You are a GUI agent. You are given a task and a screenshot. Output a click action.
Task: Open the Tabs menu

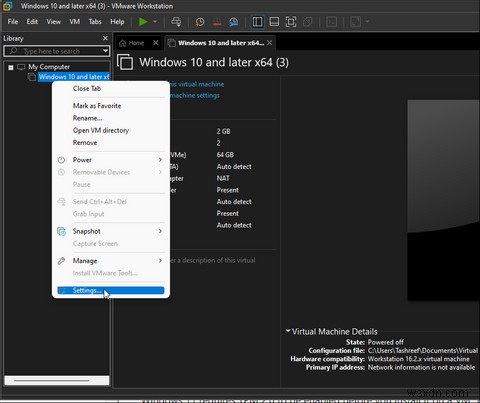click(95, 22)
